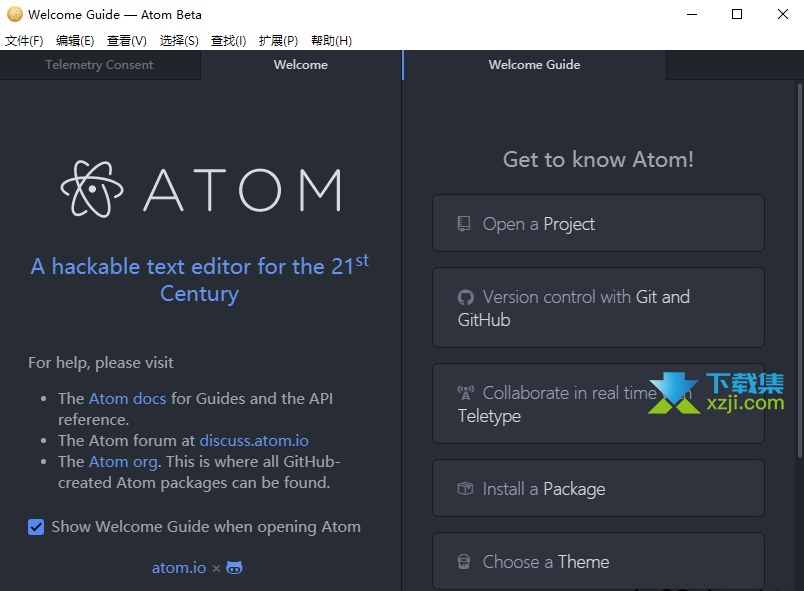This screenshot has height=591, width=804.
Task: Open the Atom org link
Action: coord(123,461)
